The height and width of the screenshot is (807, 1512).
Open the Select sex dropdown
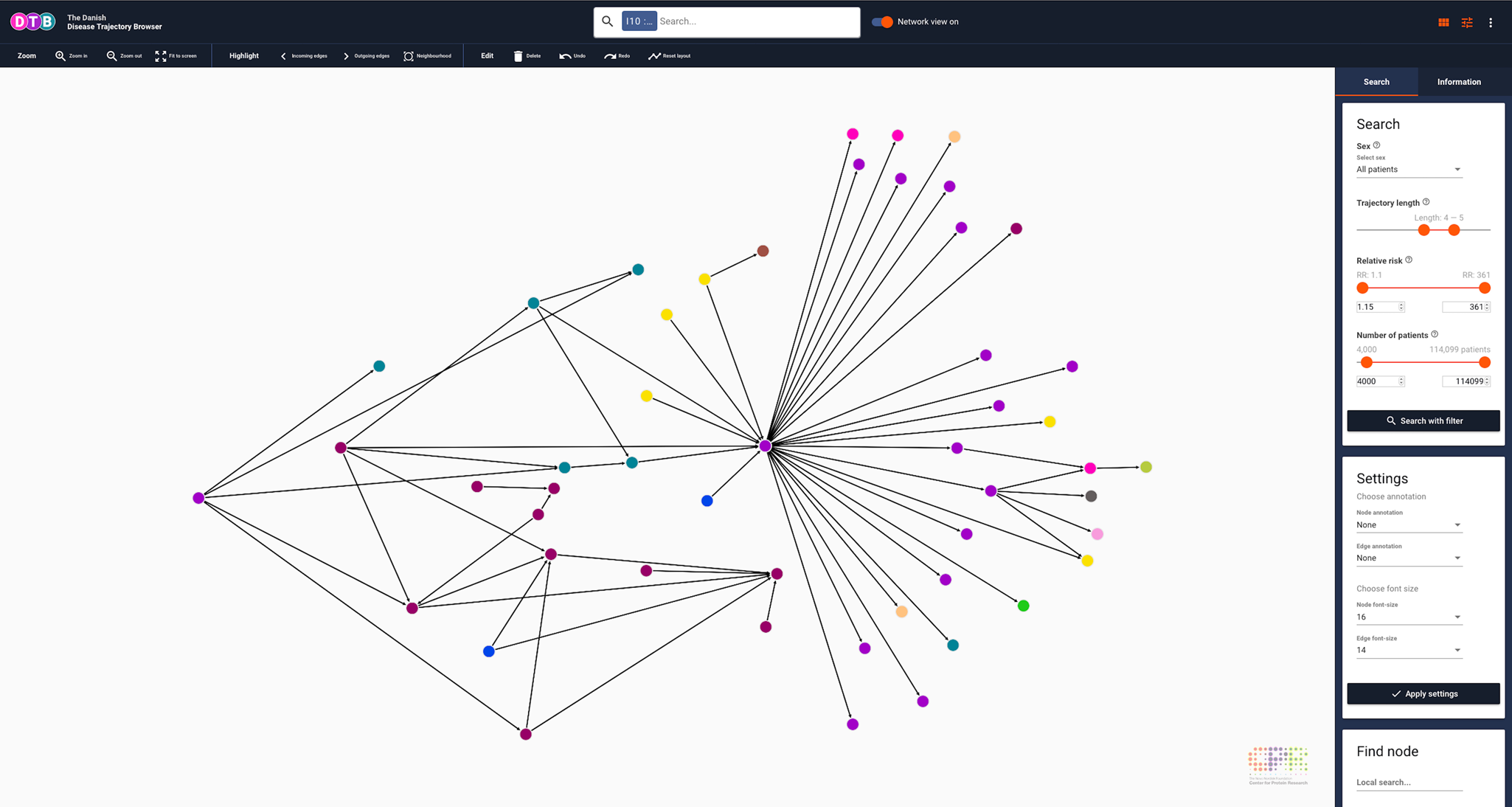coord(1408,170)
